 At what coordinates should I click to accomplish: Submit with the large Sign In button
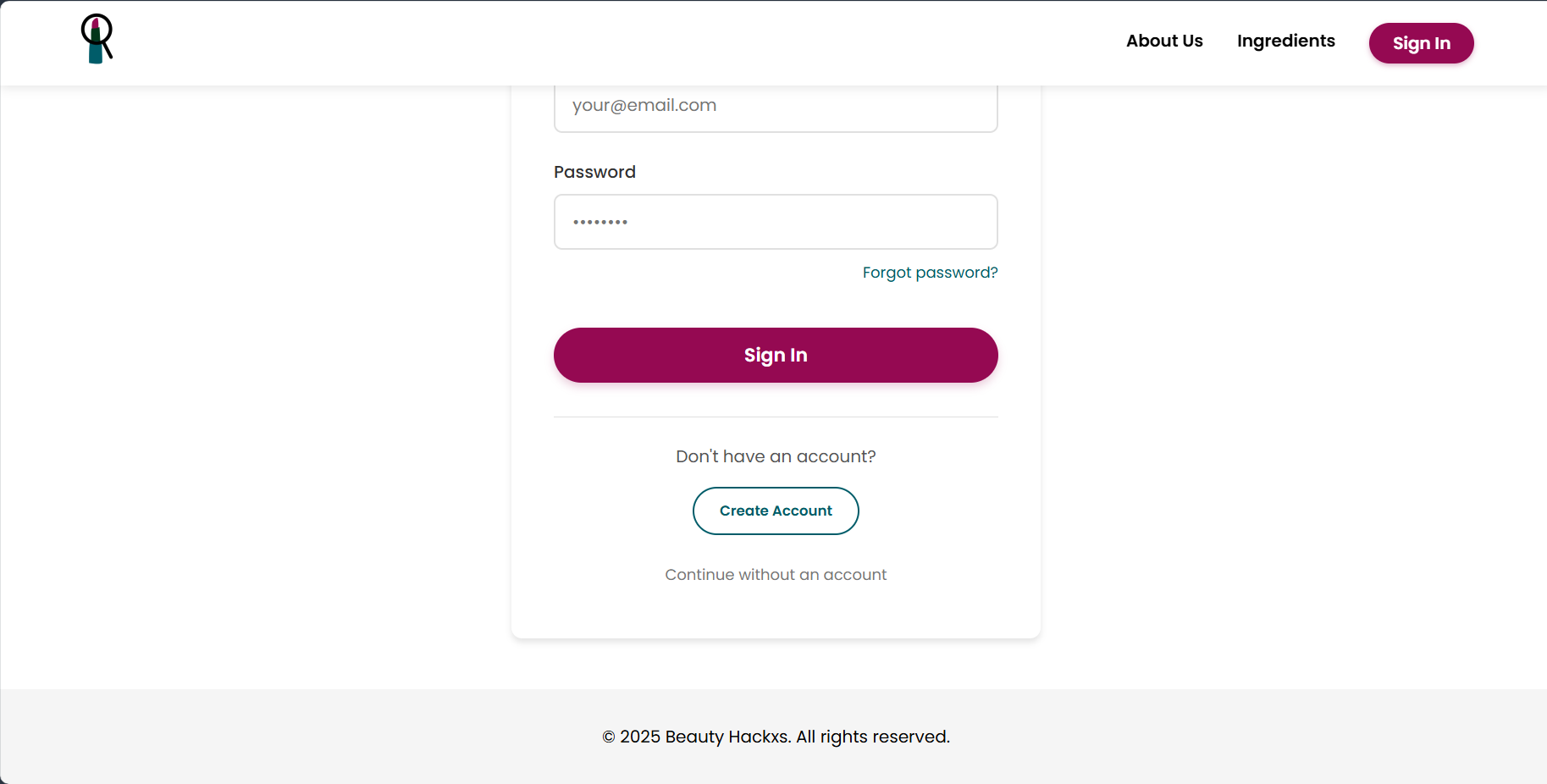point(776,355)
